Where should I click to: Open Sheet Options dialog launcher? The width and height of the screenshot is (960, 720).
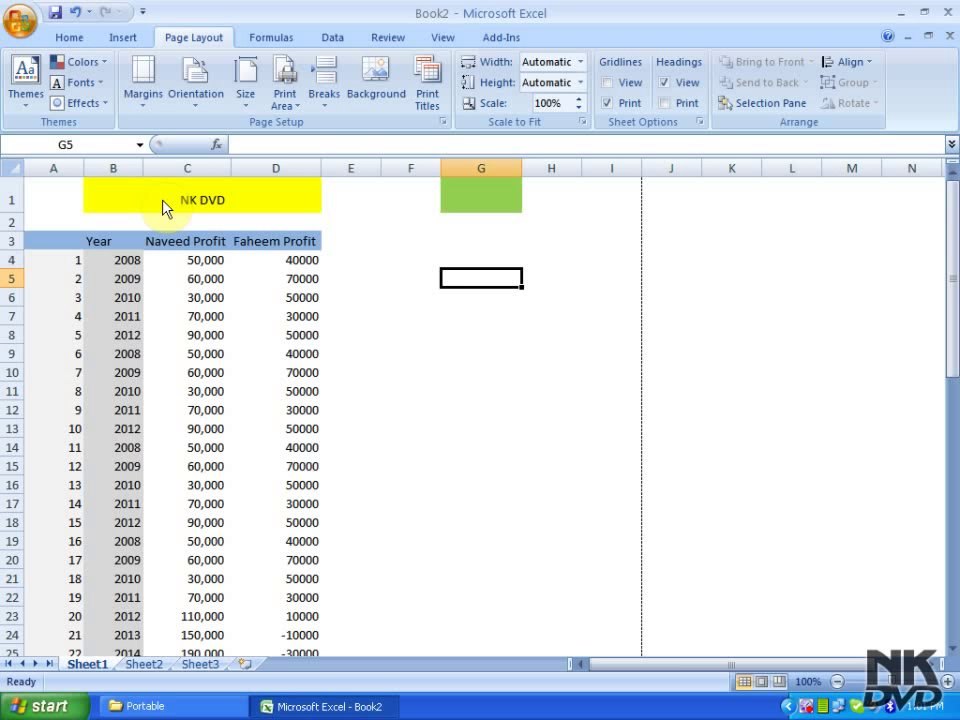pos(700,122)
